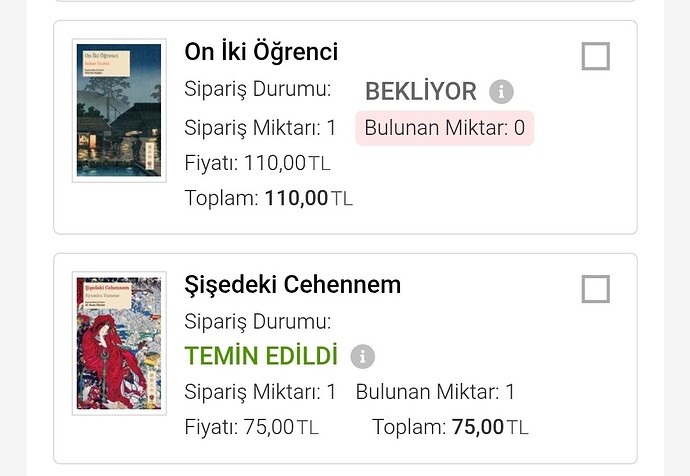Click Bulunan Miktar: 1 for Şişedeki Cehennem
The width and height of the screenshot is (690, 476).
[435, 392]
